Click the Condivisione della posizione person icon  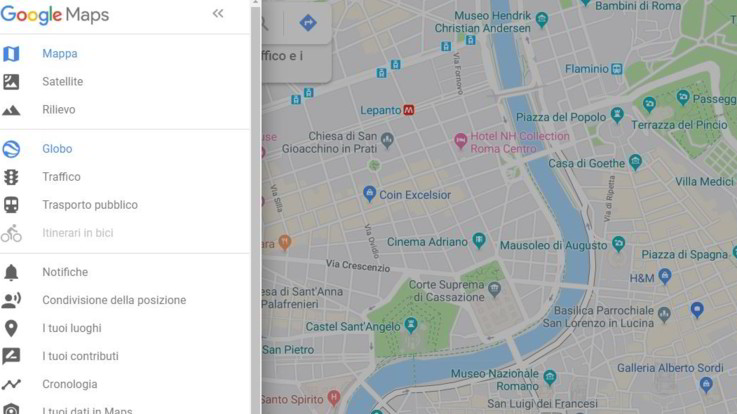tap(11, 300)
